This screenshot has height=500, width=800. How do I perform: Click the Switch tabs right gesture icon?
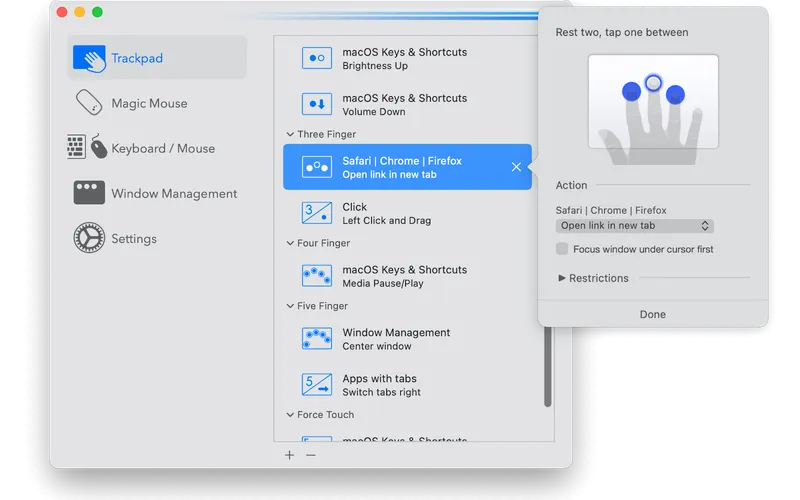(x=317, y=385)
